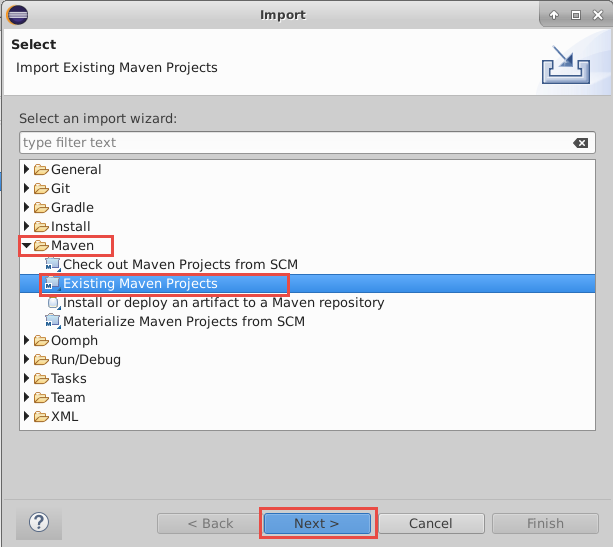Select the Install category label

coord(70,227)
